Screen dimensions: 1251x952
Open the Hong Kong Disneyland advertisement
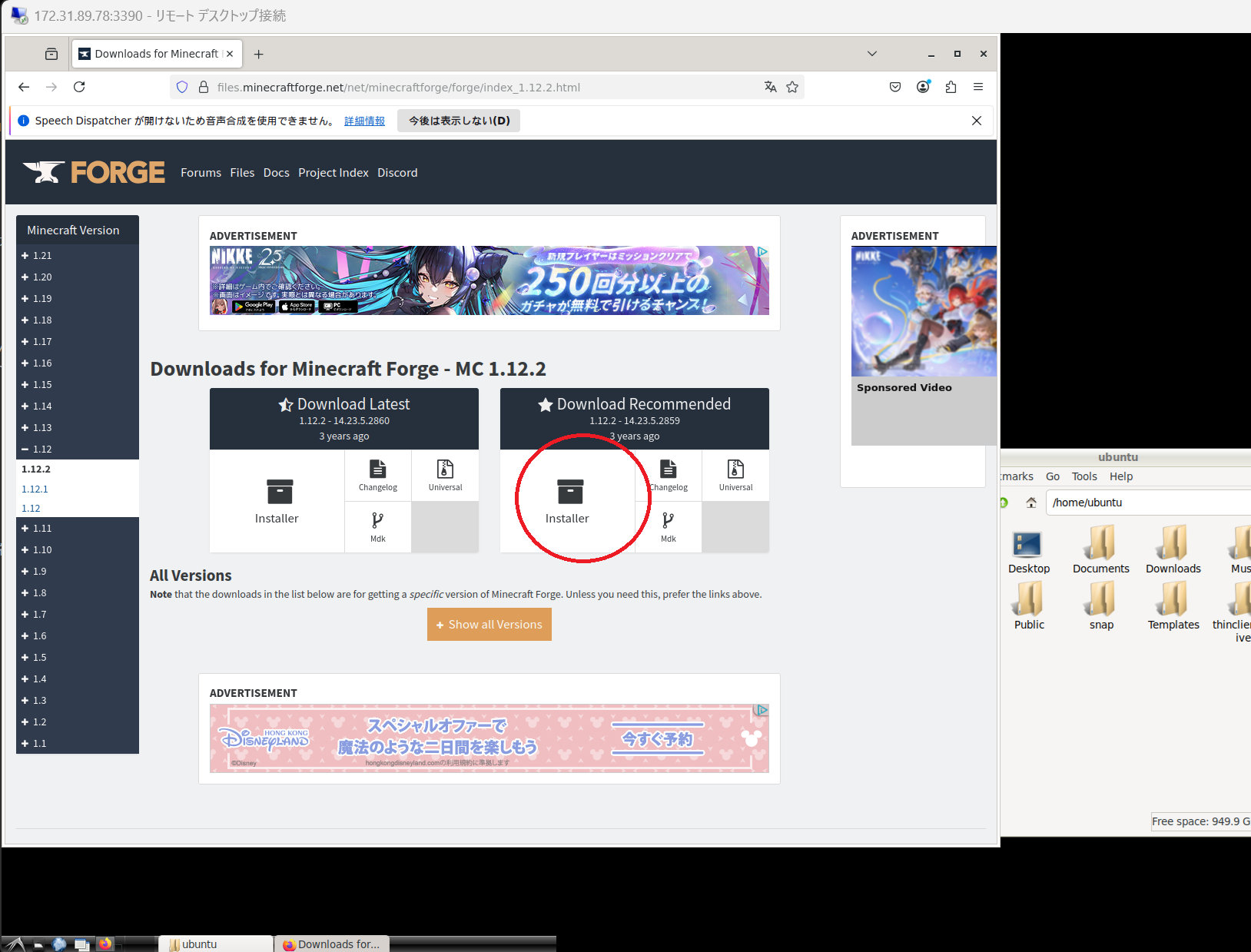(489, 738)
